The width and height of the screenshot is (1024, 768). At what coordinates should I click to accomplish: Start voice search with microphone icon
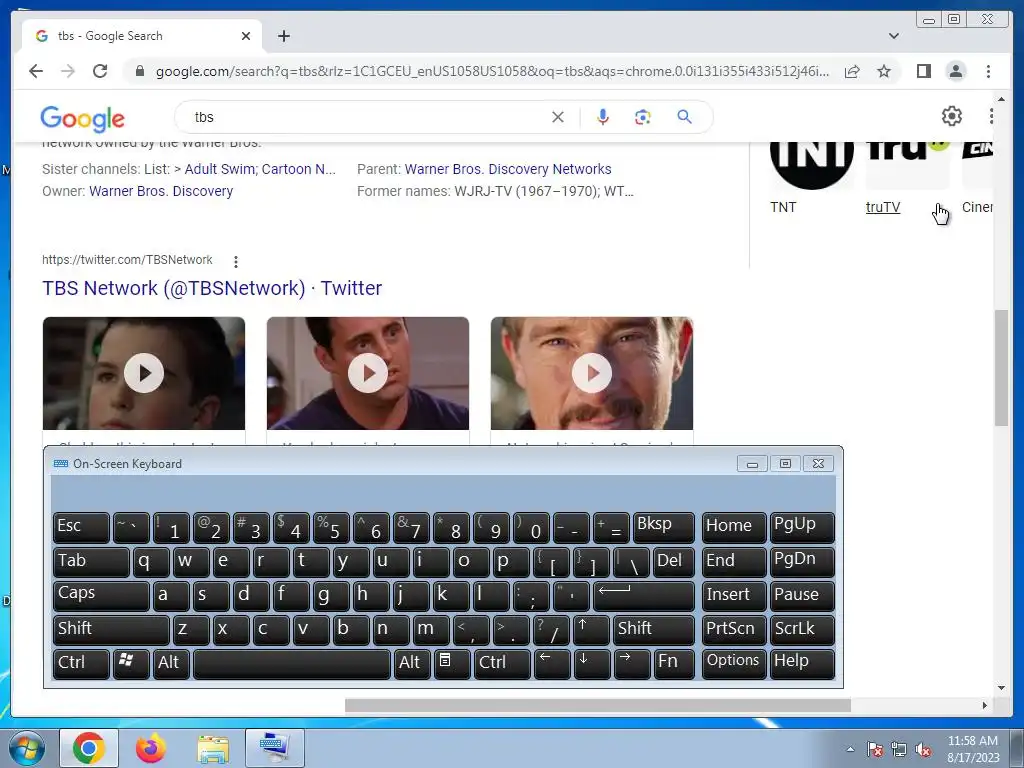tap(603, 117)
